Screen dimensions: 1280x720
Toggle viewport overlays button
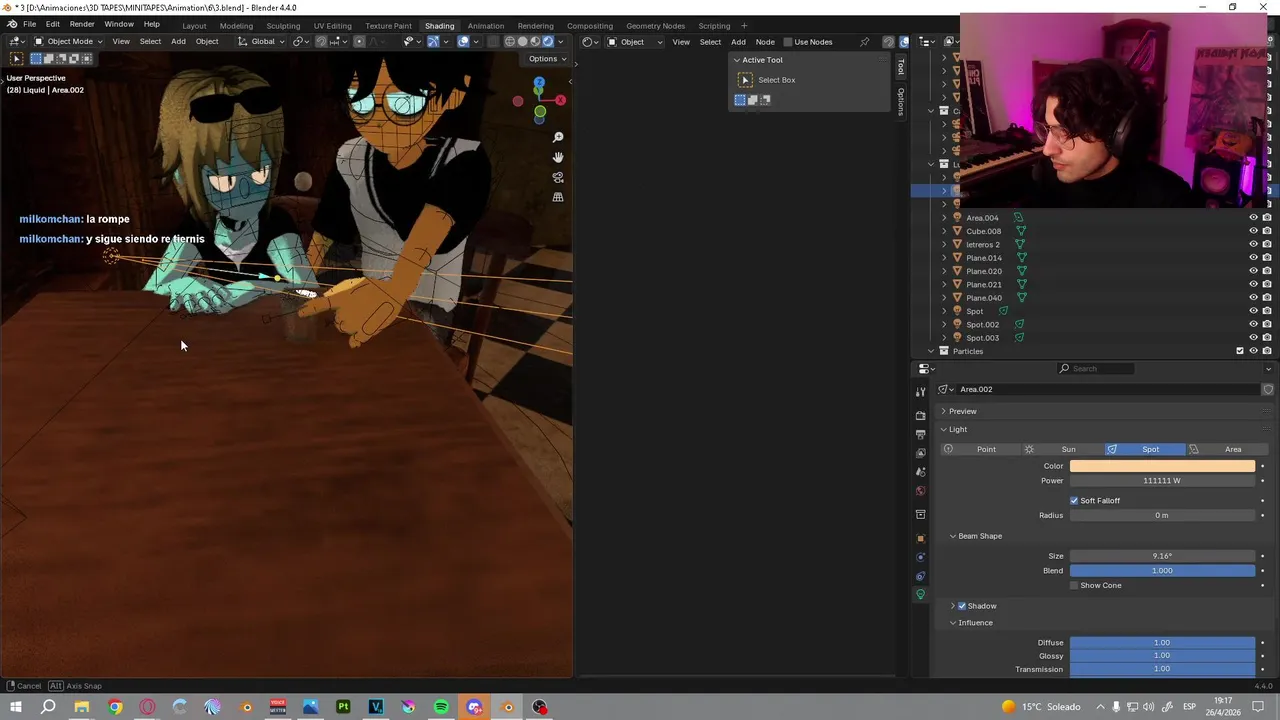coord(463,42)
